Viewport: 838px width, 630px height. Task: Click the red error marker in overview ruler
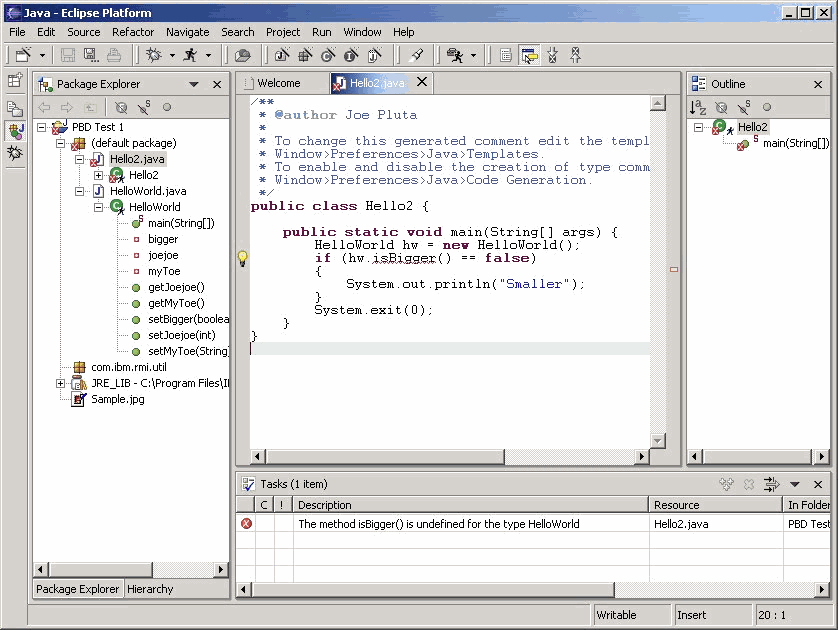click(x=674, y=269)
